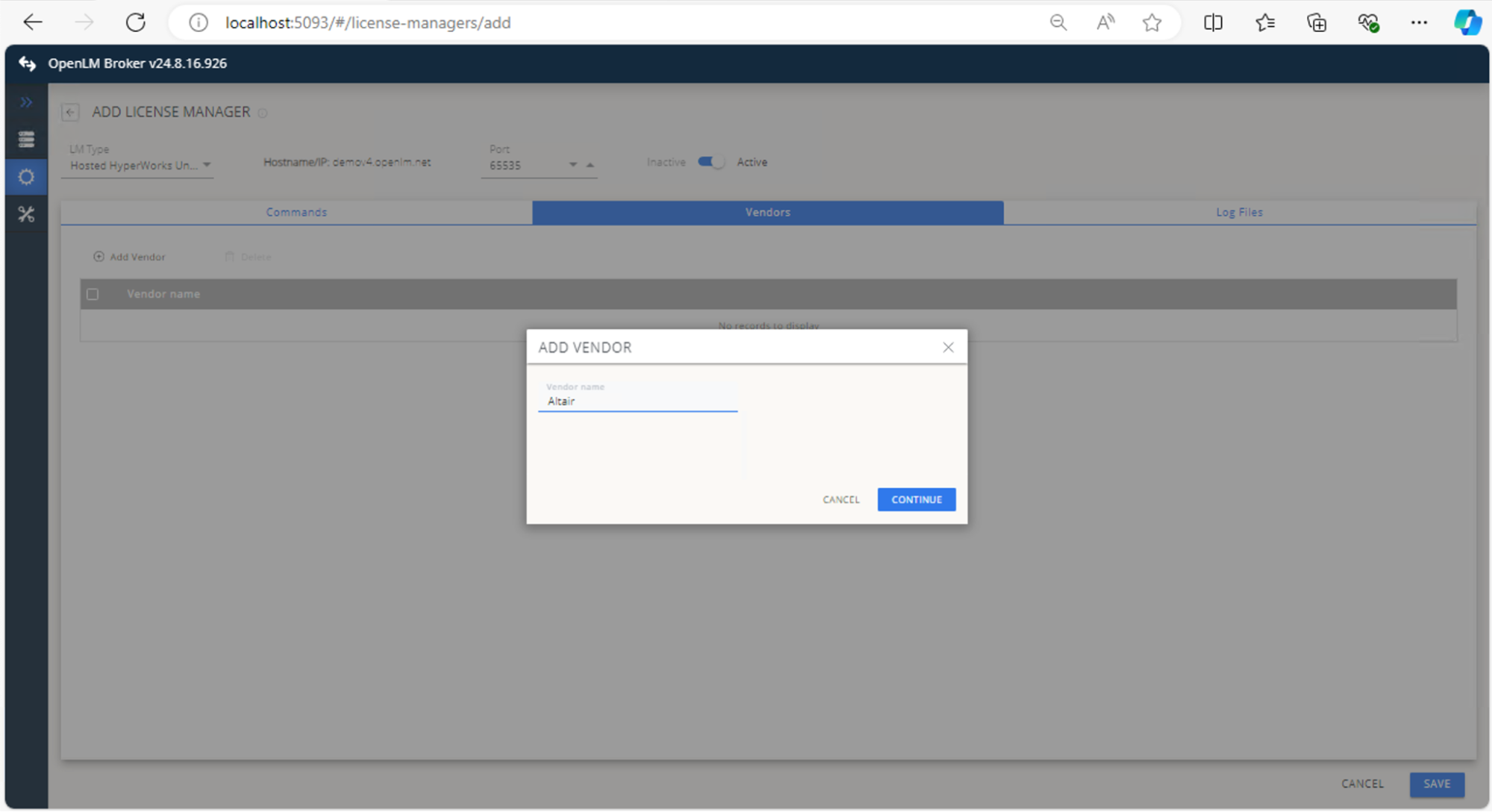Close the Add Vendor dialog with X

(x=948, y=347)
